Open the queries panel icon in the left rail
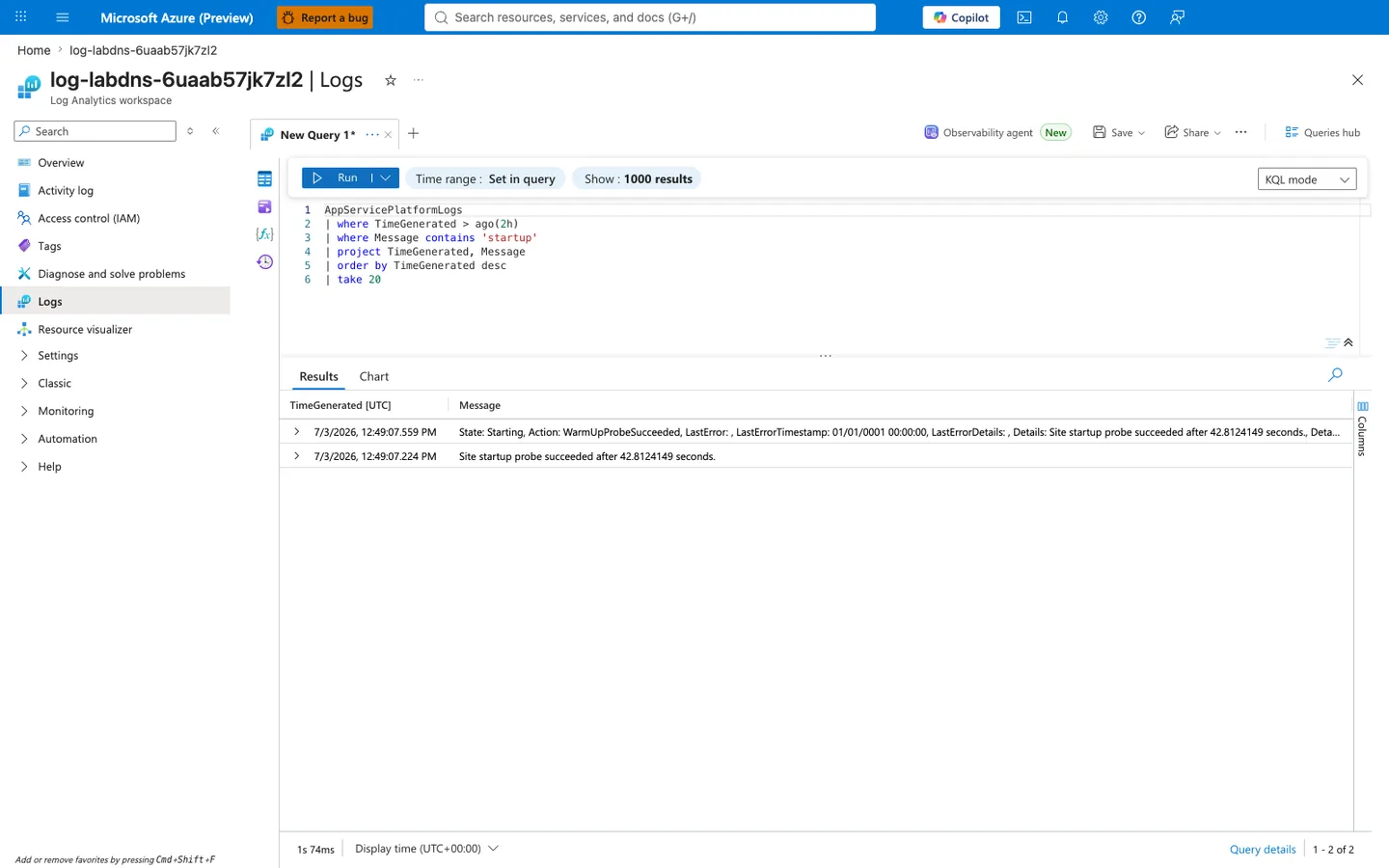1389x868 pixels. (x=264, y=206)
